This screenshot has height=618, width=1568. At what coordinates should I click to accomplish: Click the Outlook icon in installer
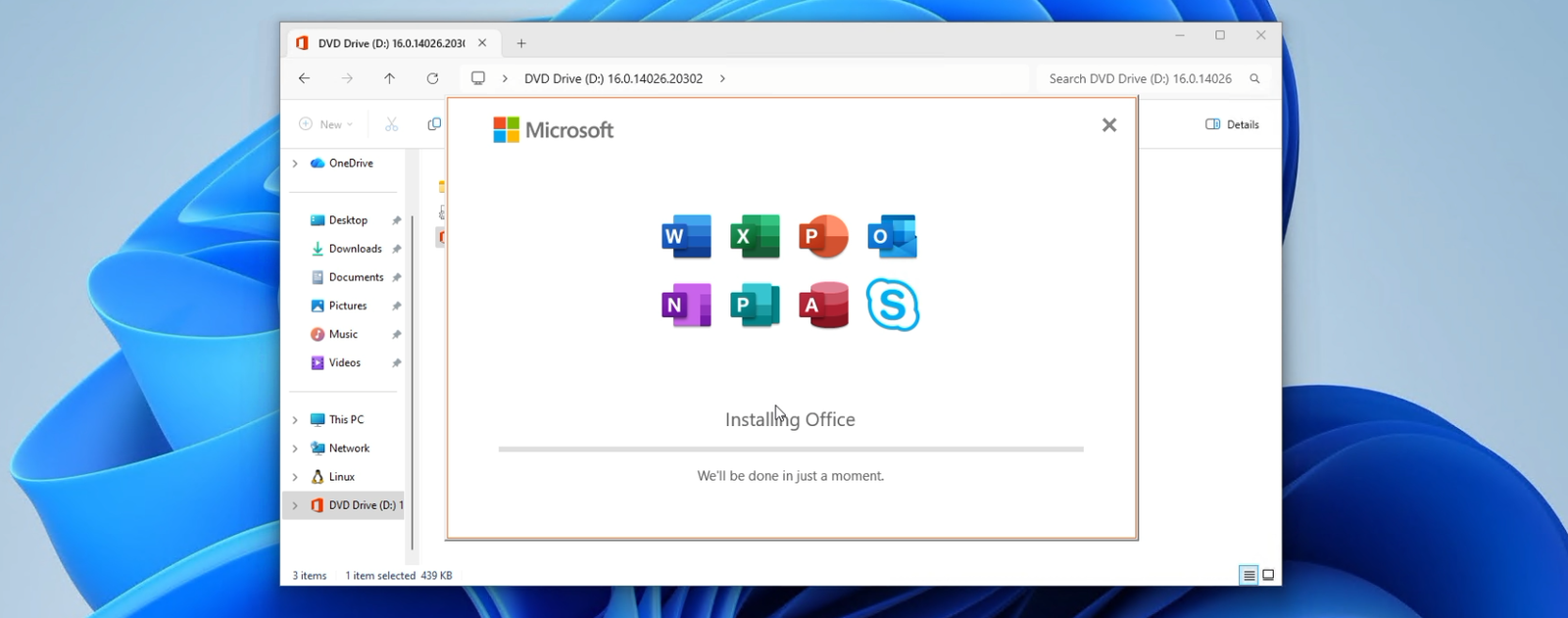pyautogui.click(x=892, y=236)
